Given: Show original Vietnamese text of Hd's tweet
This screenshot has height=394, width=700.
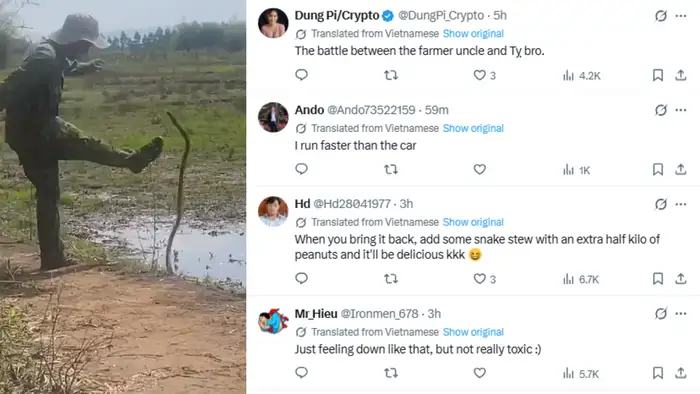Looking at the screenshot, I should tap(473, 222).
